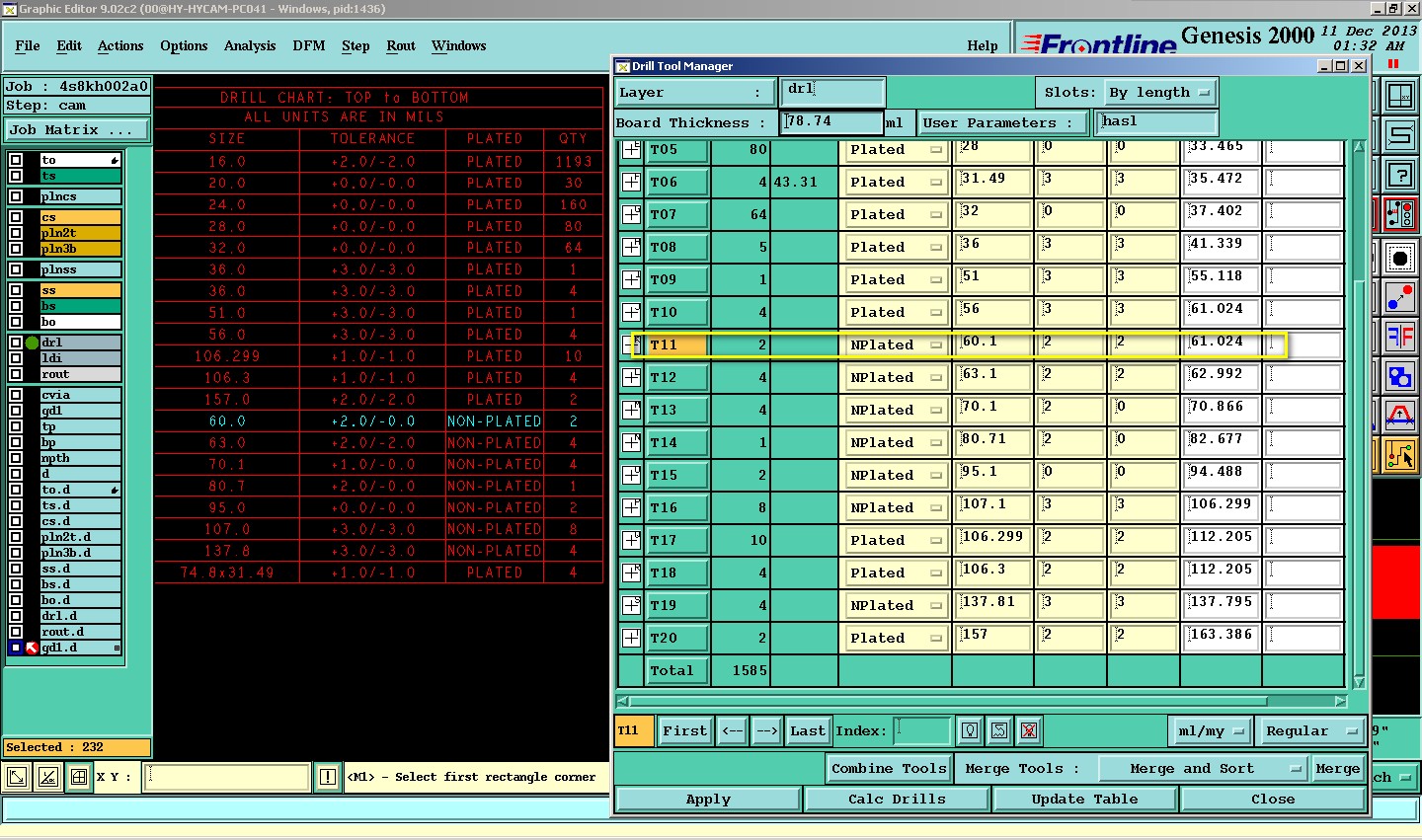The height and width of the screenshot is (840, 1422).
Task: Click the Board Thickness input field
Action: click(x=831, y=122)
